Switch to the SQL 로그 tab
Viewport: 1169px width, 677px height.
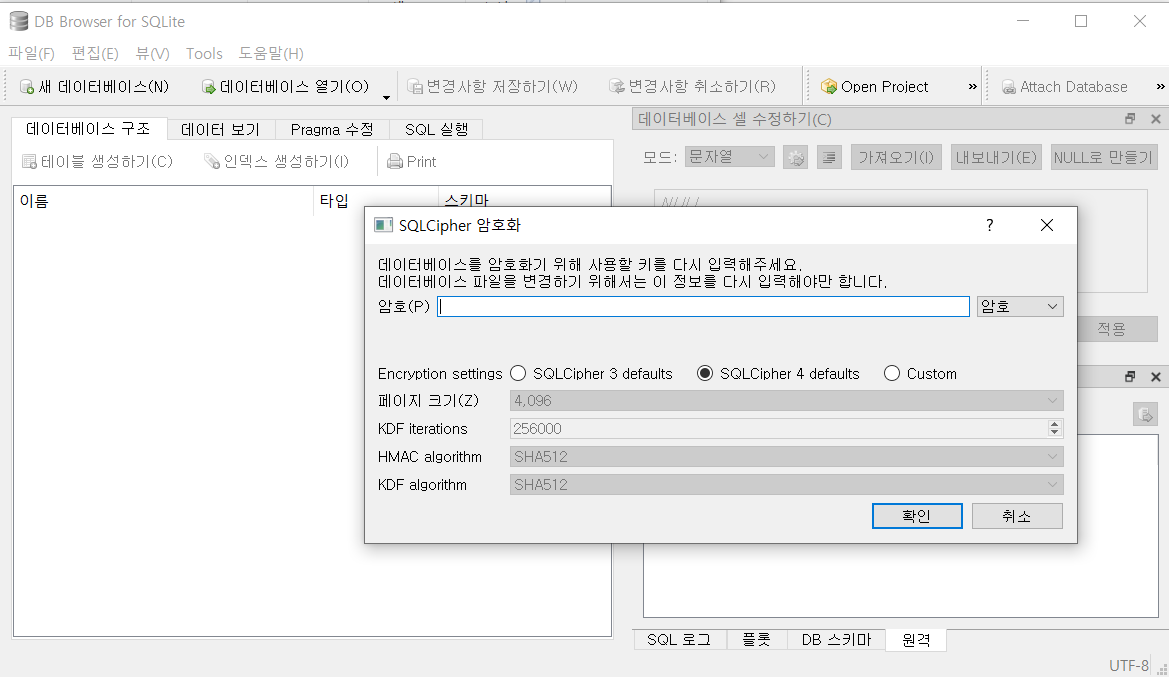coord(679,640)
